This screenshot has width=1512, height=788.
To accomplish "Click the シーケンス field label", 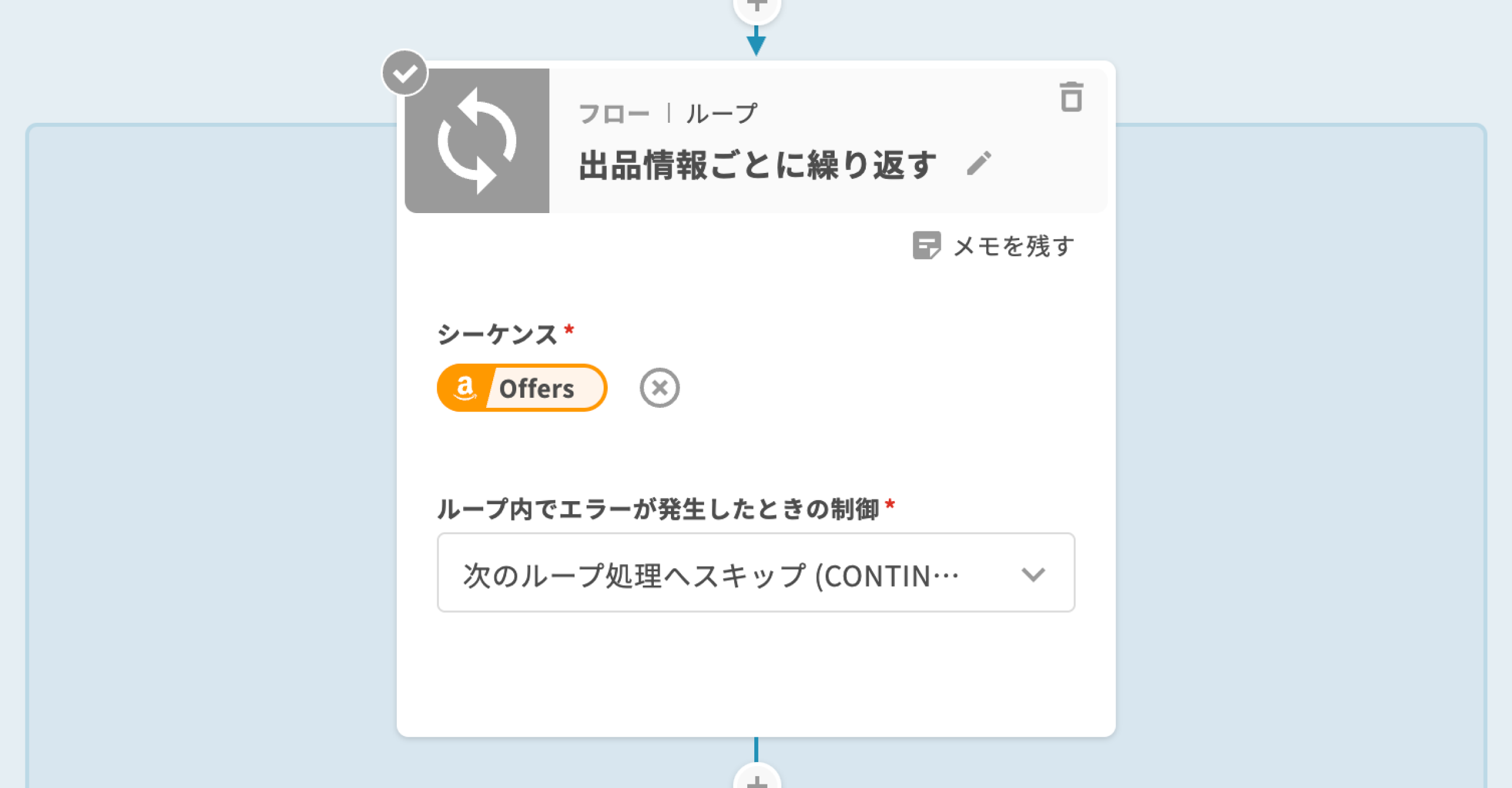I will coord(497,334).
